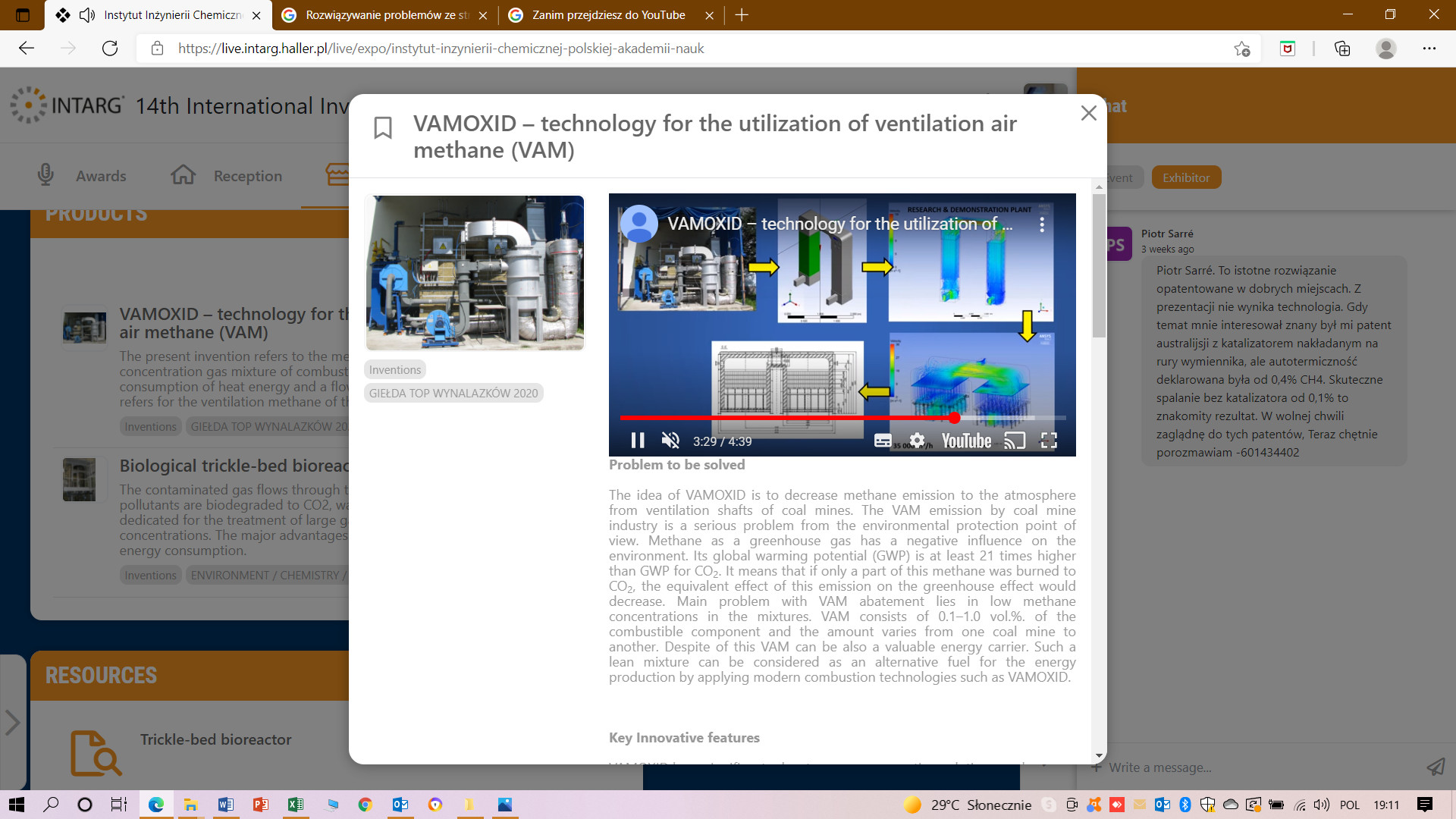Open browser profile menu

click(x=1386, y=49)
